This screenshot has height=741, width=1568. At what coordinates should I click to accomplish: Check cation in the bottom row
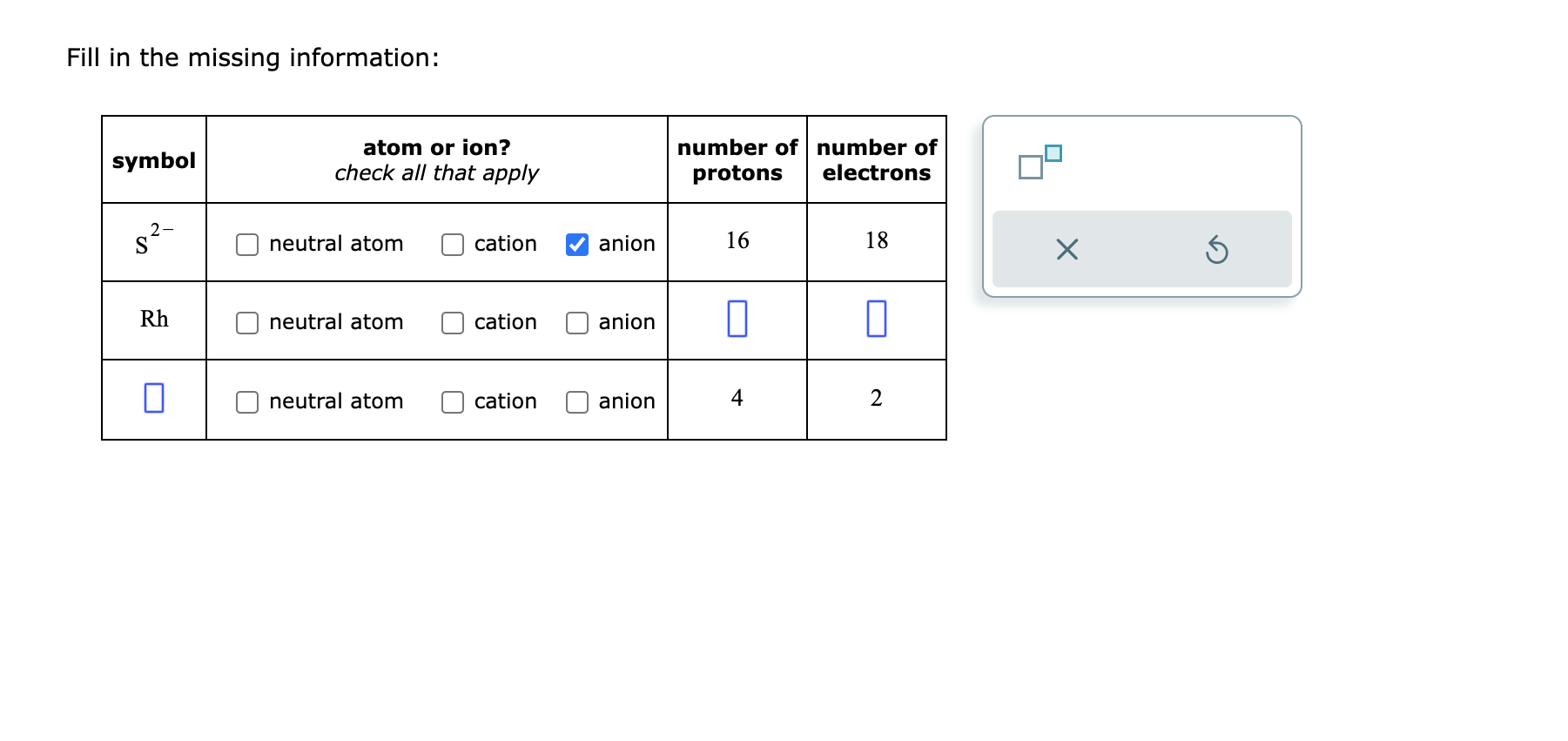[453, 402]
